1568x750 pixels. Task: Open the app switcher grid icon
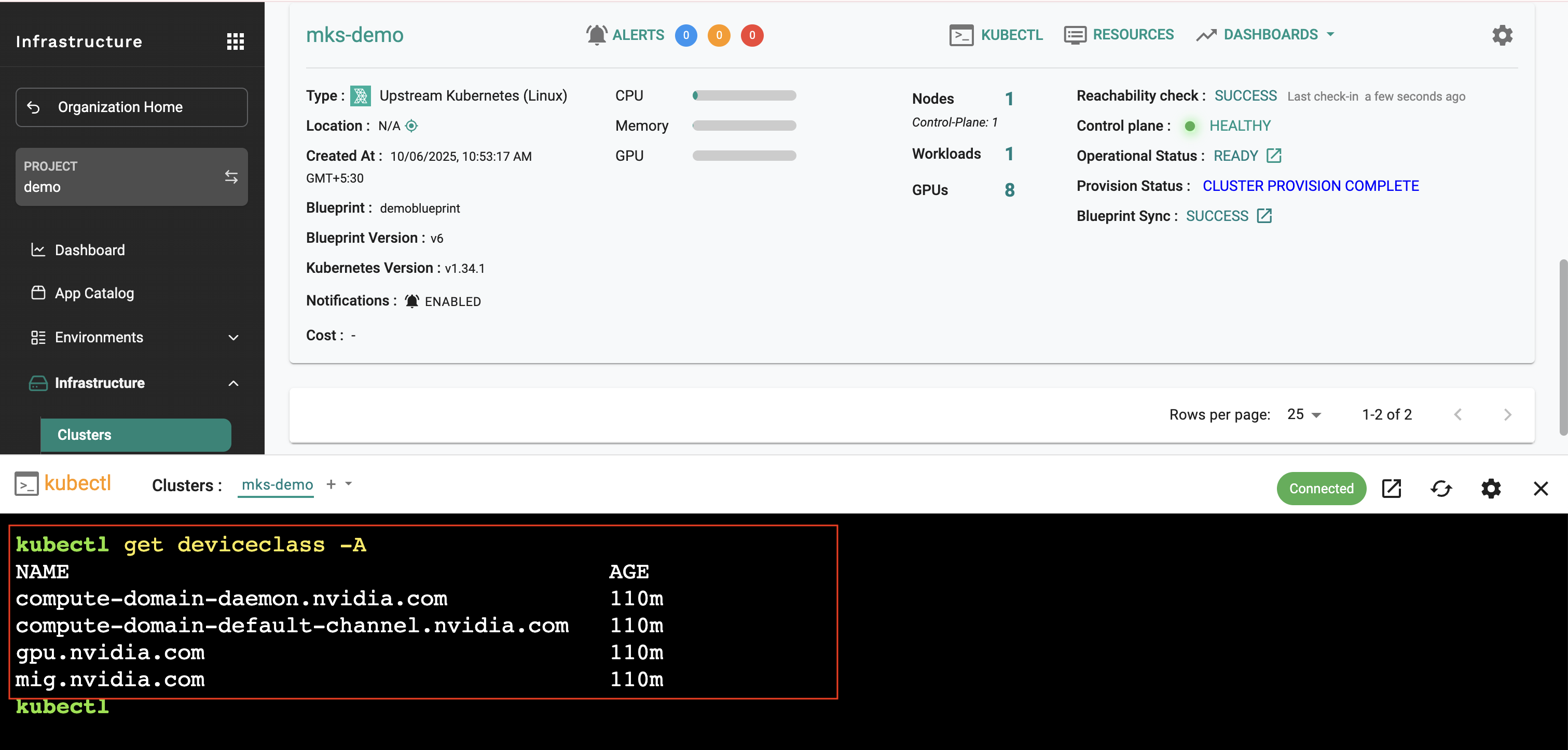click(x=235, y=41)
